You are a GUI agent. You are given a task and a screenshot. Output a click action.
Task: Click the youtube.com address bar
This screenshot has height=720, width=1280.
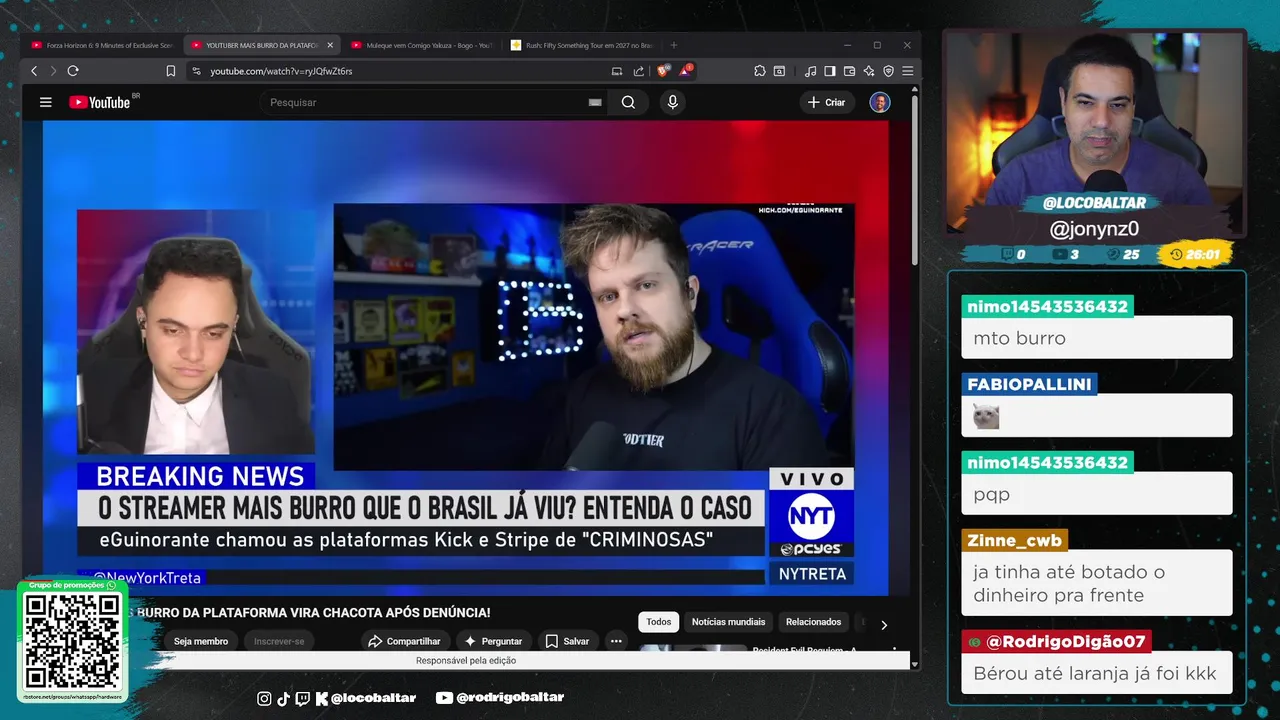[400, 71]
